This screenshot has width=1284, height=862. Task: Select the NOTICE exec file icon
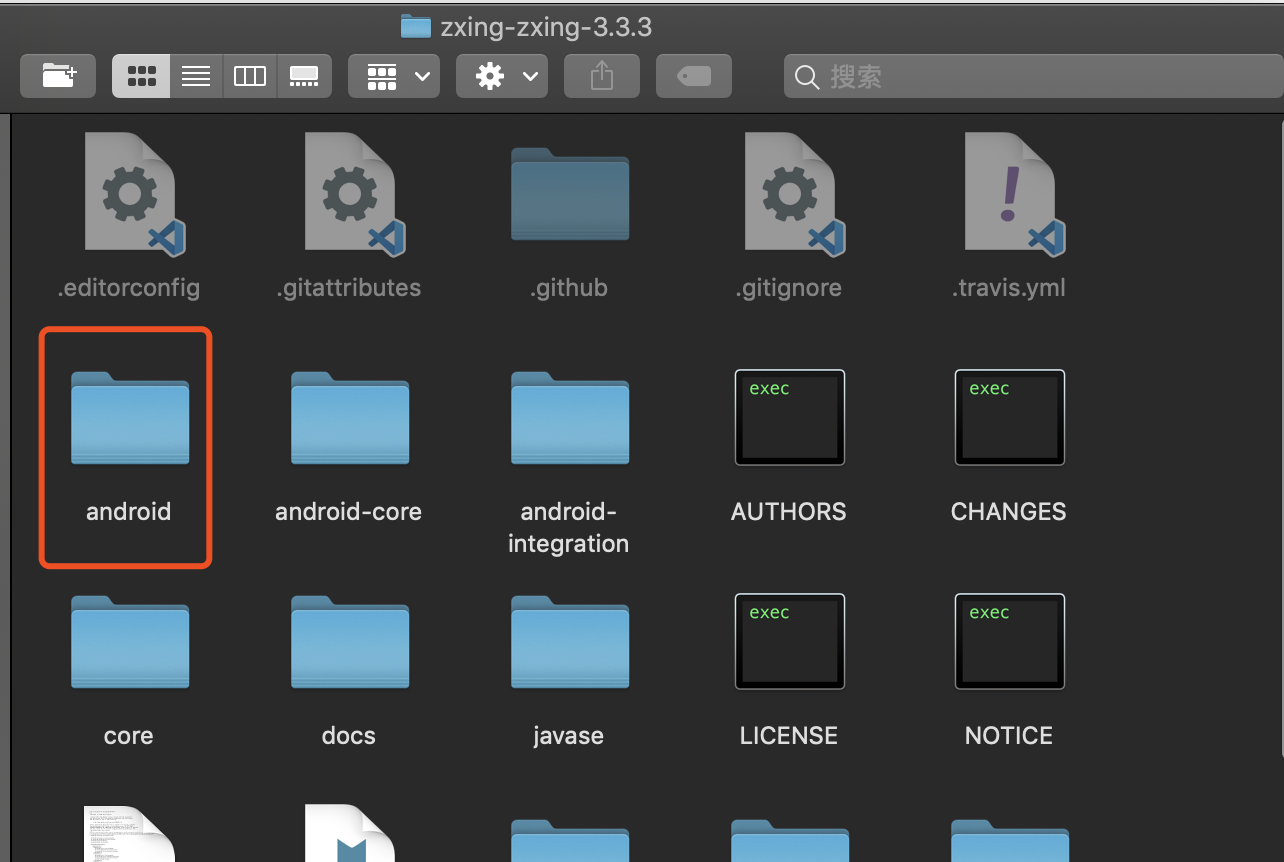tap(1010, 642)
